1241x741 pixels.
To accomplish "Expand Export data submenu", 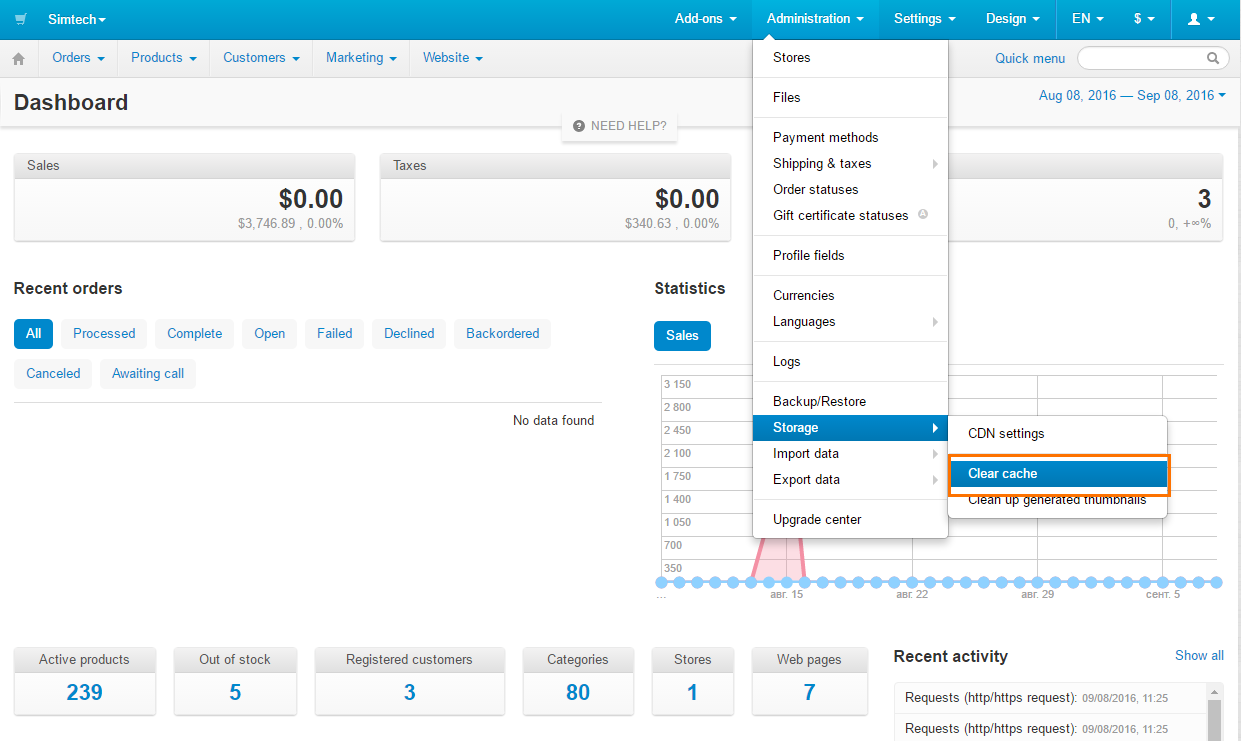I will click(x=850, y=480).
